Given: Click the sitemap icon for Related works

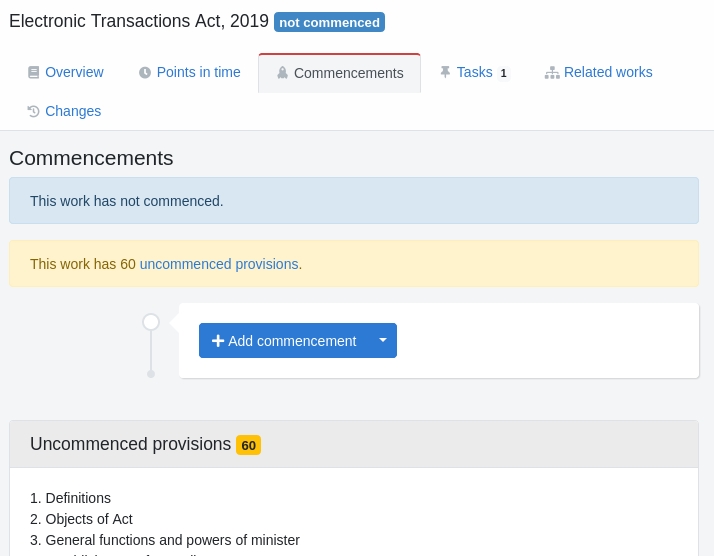Looking at the screenshot, I should click(x=552, y=73).
